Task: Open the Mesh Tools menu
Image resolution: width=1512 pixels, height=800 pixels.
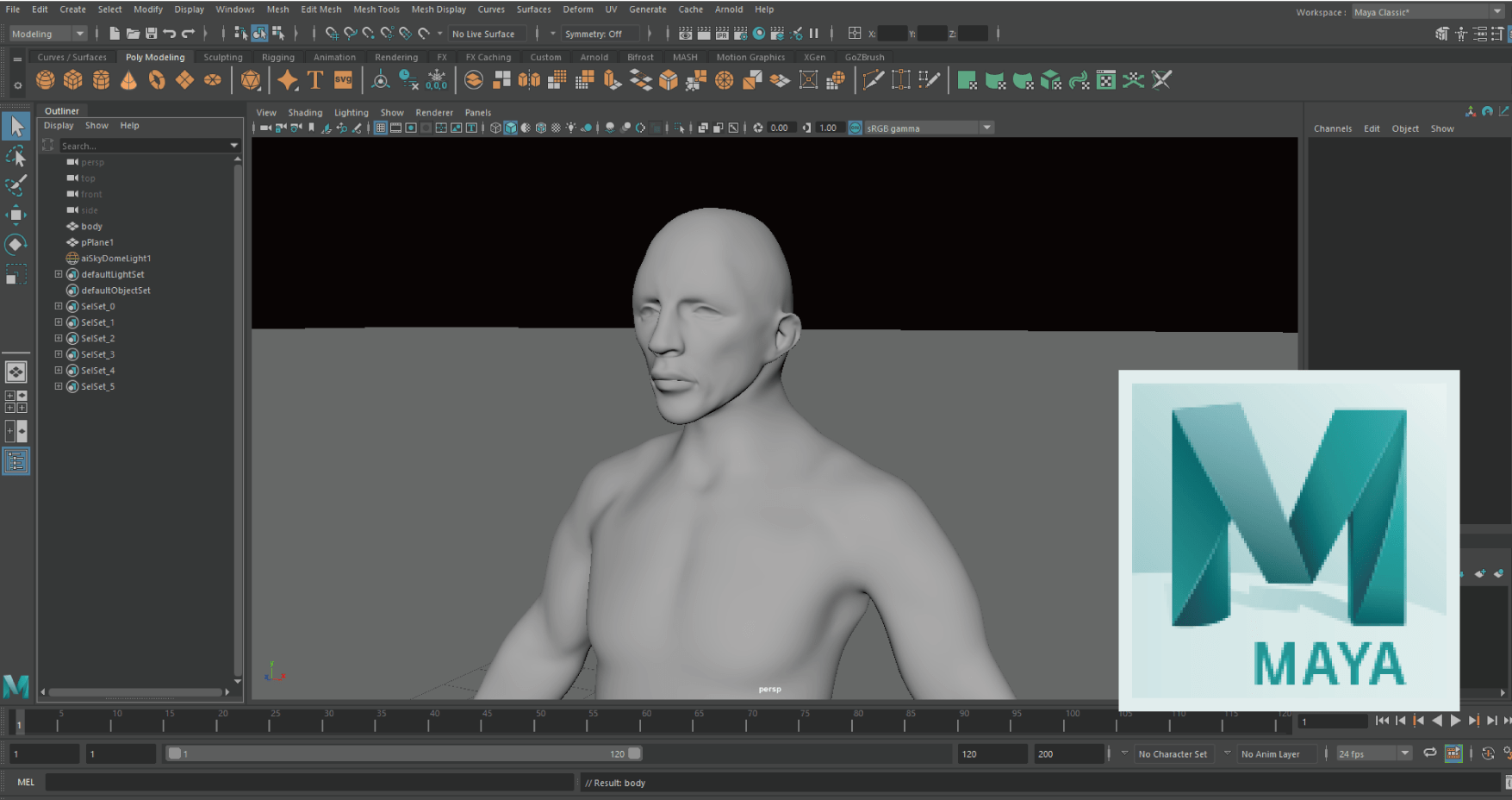Action: click(x=376, y=9)
